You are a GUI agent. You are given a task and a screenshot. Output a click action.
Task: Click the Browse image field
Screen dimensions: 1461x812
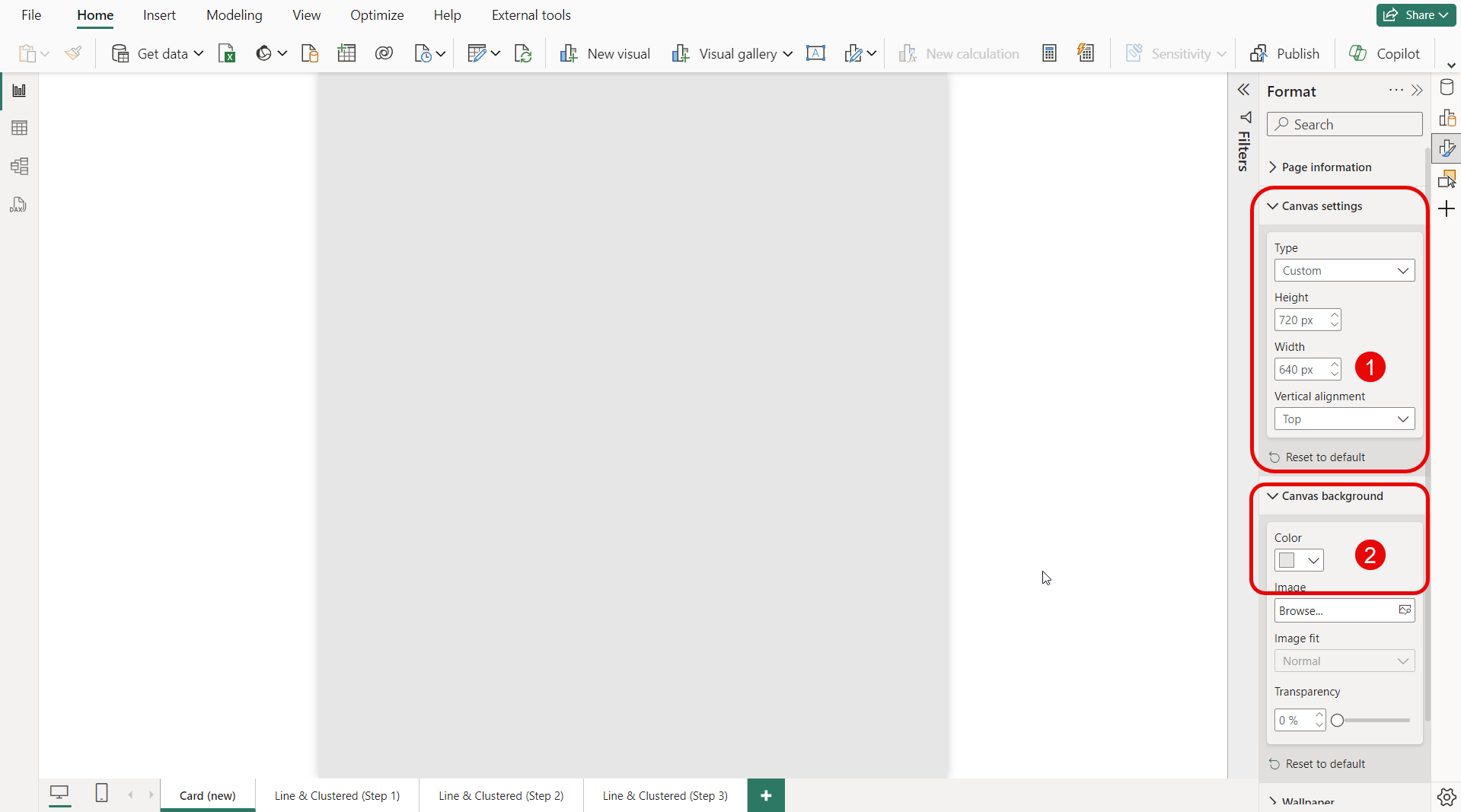click(1345, 611)
